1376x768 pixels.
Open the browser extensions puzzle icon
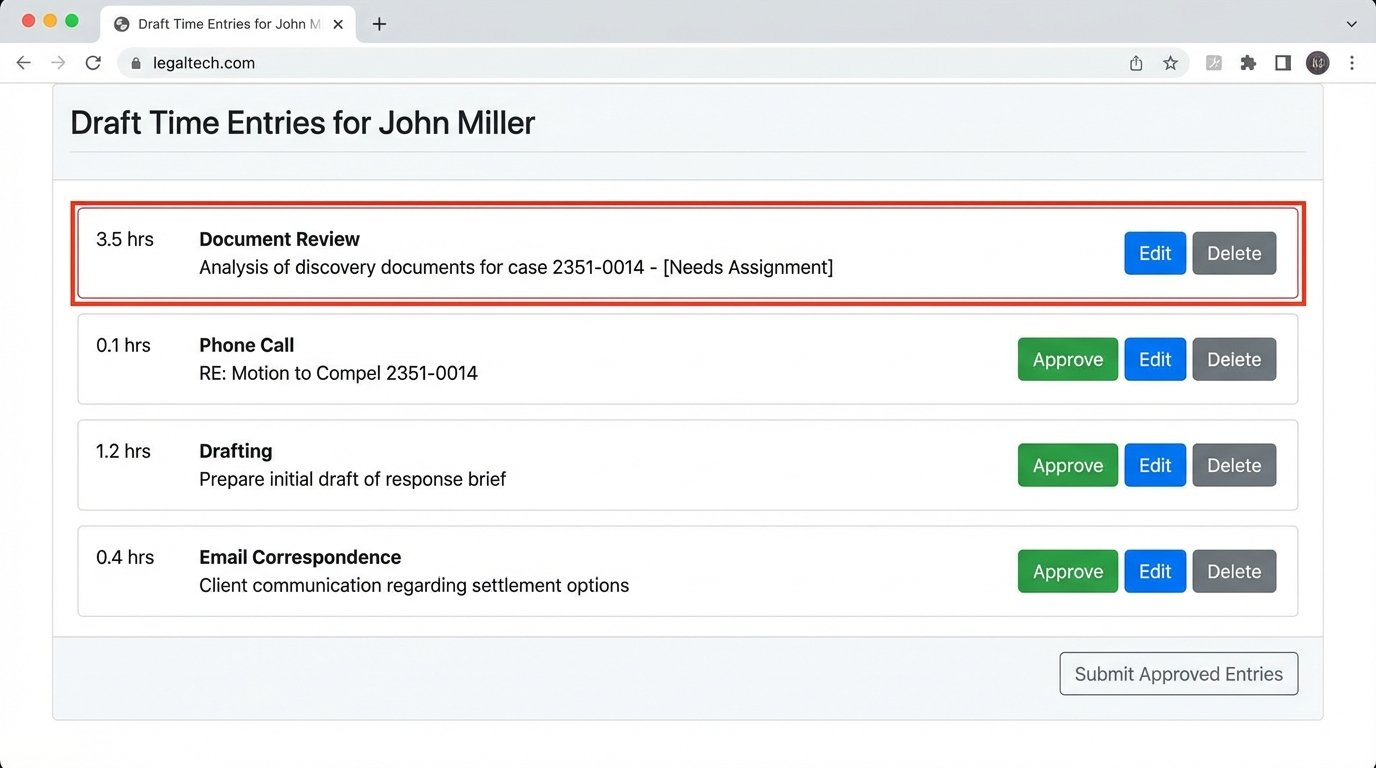coord(1247,62)
